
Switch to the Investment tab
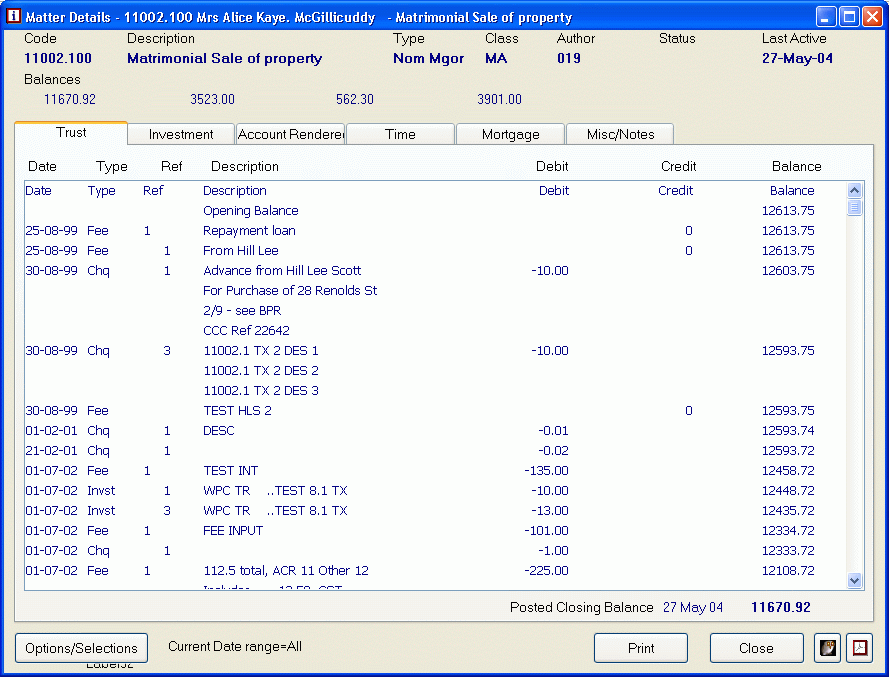[x=181, y=134]
